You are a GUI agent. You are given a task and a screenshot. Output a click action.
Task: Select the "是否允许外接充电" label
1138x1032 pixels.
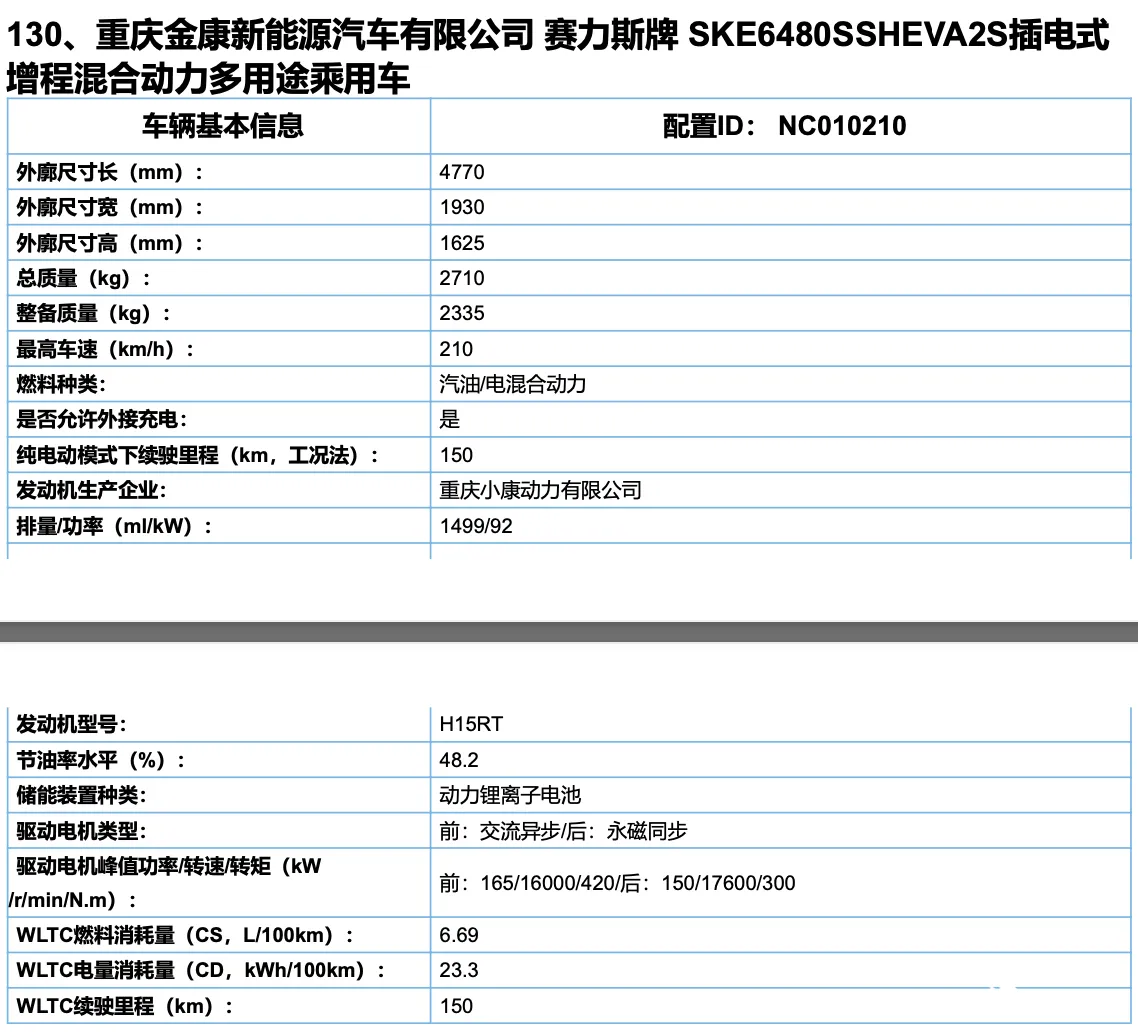pyautogui.click(x=102, y=419)
